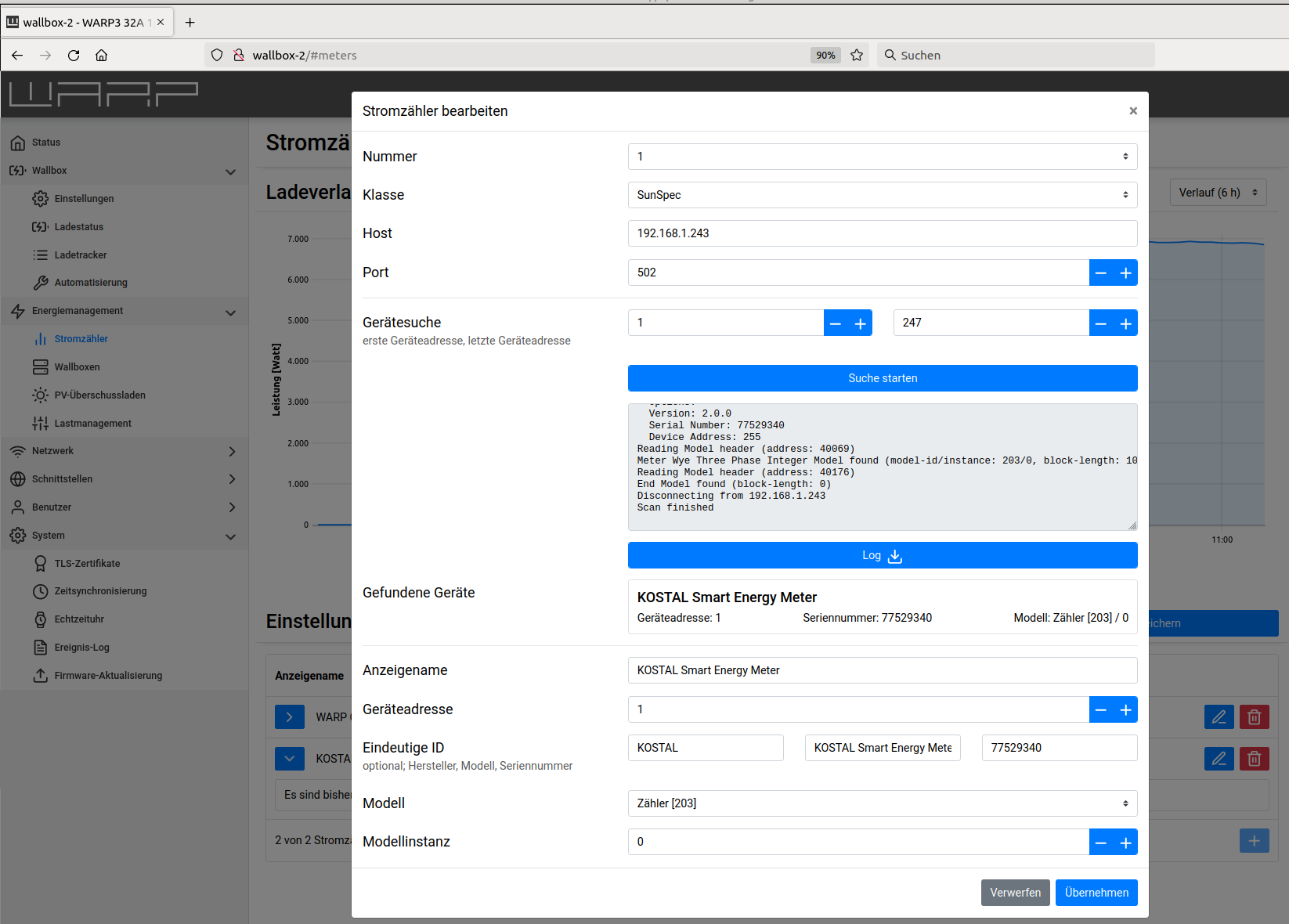1289x924 pixels.
Task: Increase first device address in Gerätesuche
Action: [861, 323]
